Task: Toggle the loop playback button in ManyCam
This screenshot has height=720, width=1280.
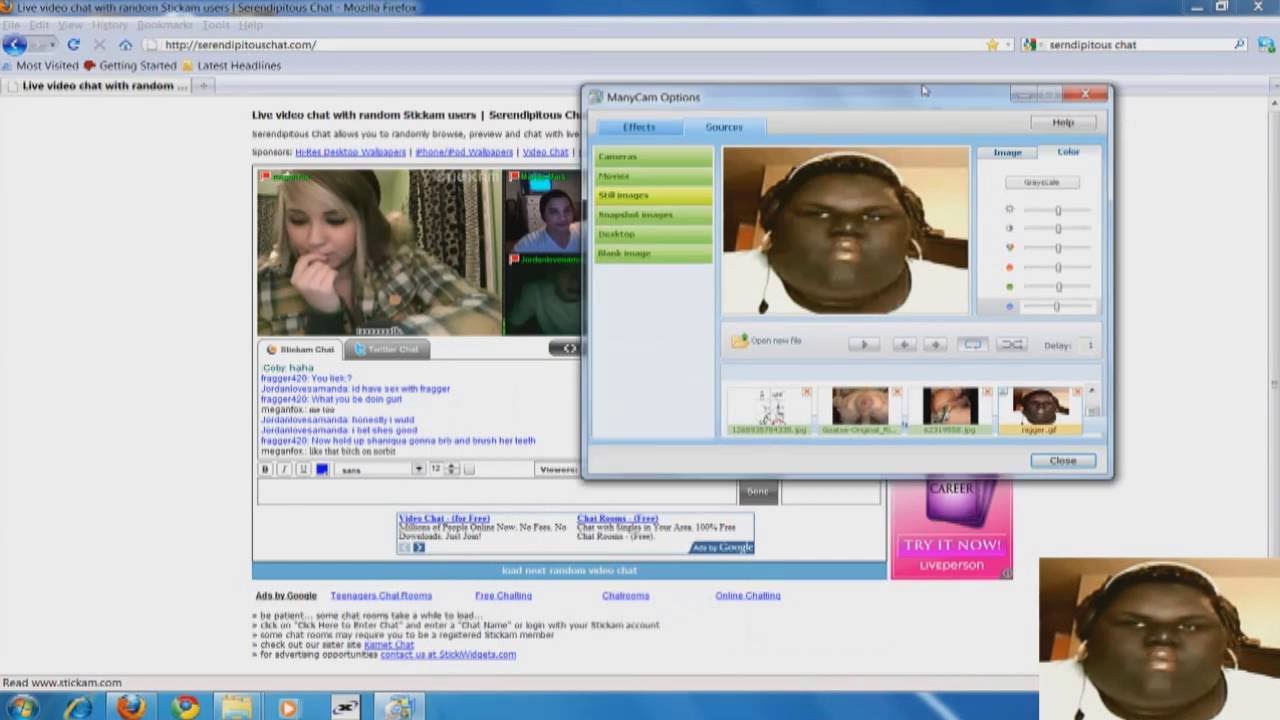Action: [x=972, y=344]
